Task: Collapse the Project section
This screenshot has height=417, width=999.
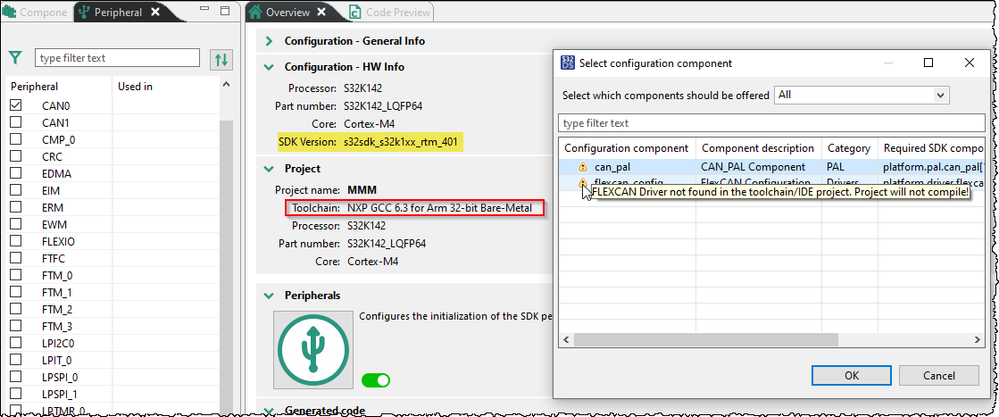Action: [x=270, y=169]
